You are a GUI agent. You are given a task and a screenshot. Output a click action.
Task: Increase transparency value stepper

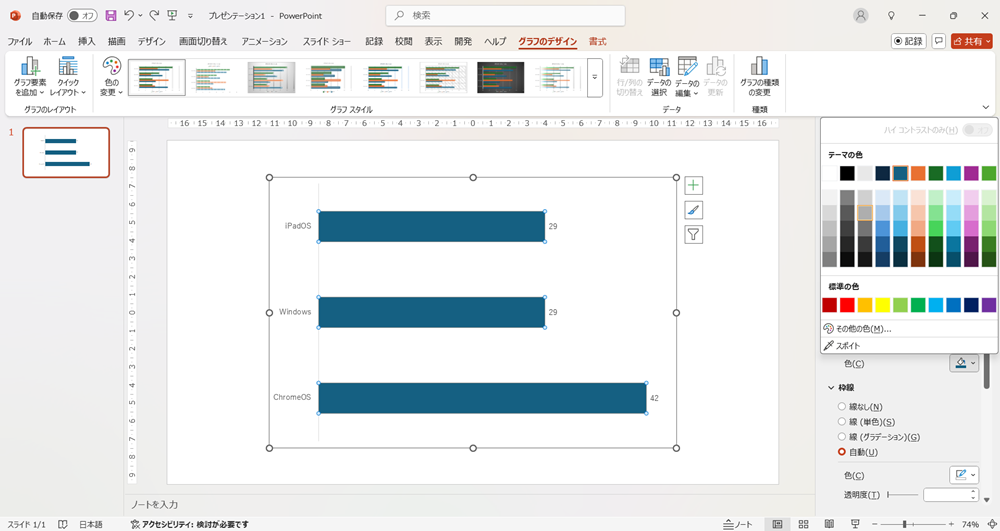974,491
